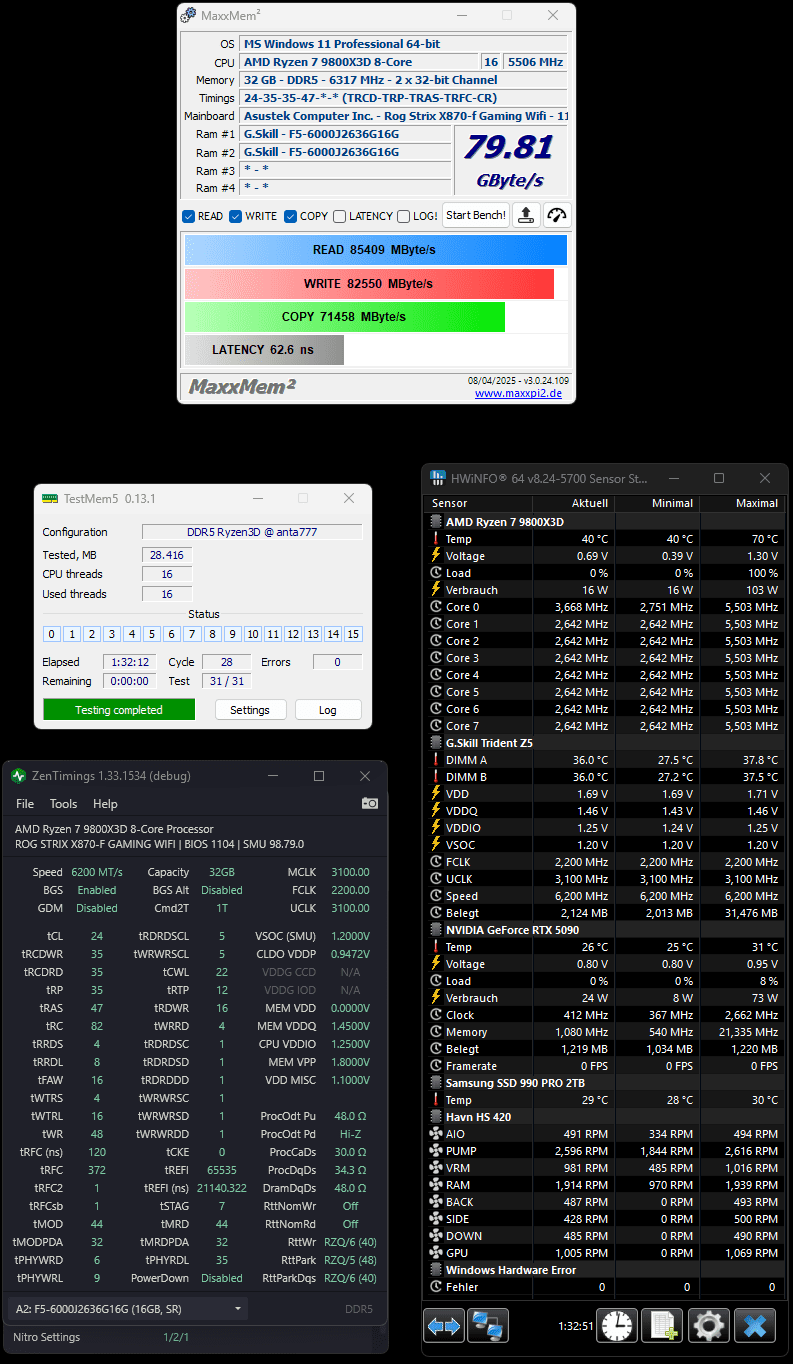Viewport: 793px width, 1364px height.
Task: Click thermometer icon beside DIMM A
Action: point(436,760)
